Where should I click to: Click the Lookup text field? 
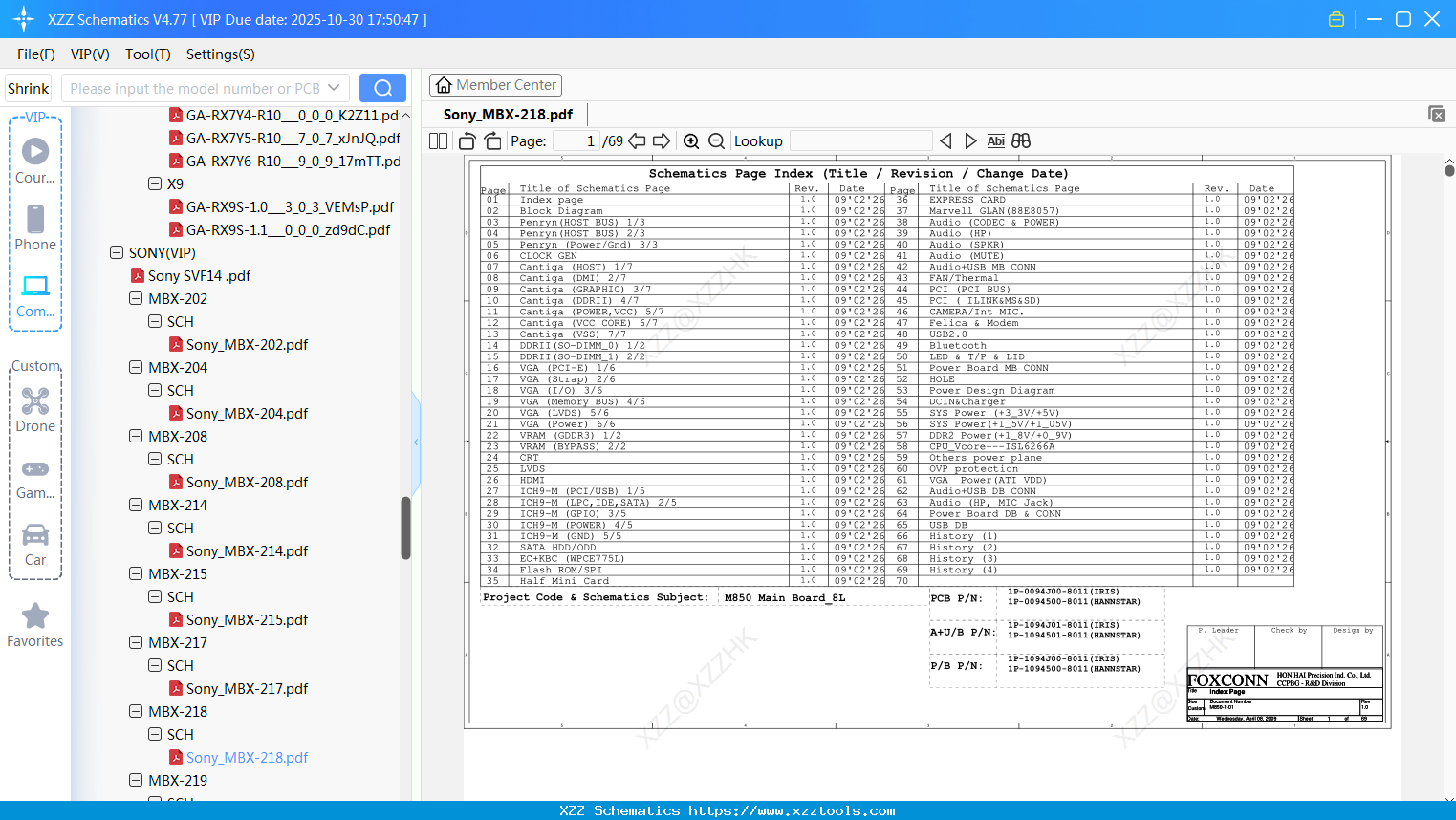pyautogui.click(x=860, y=141)
